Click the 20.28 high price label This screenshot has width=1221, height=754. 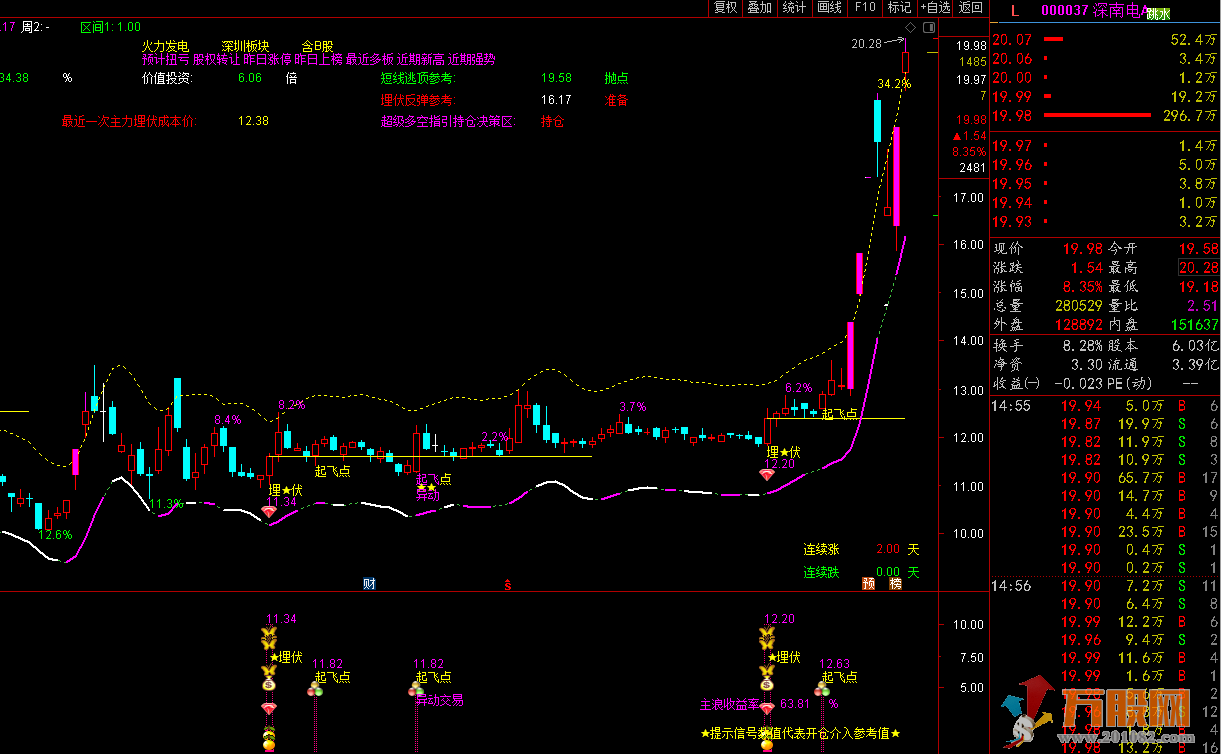[866, 43]
